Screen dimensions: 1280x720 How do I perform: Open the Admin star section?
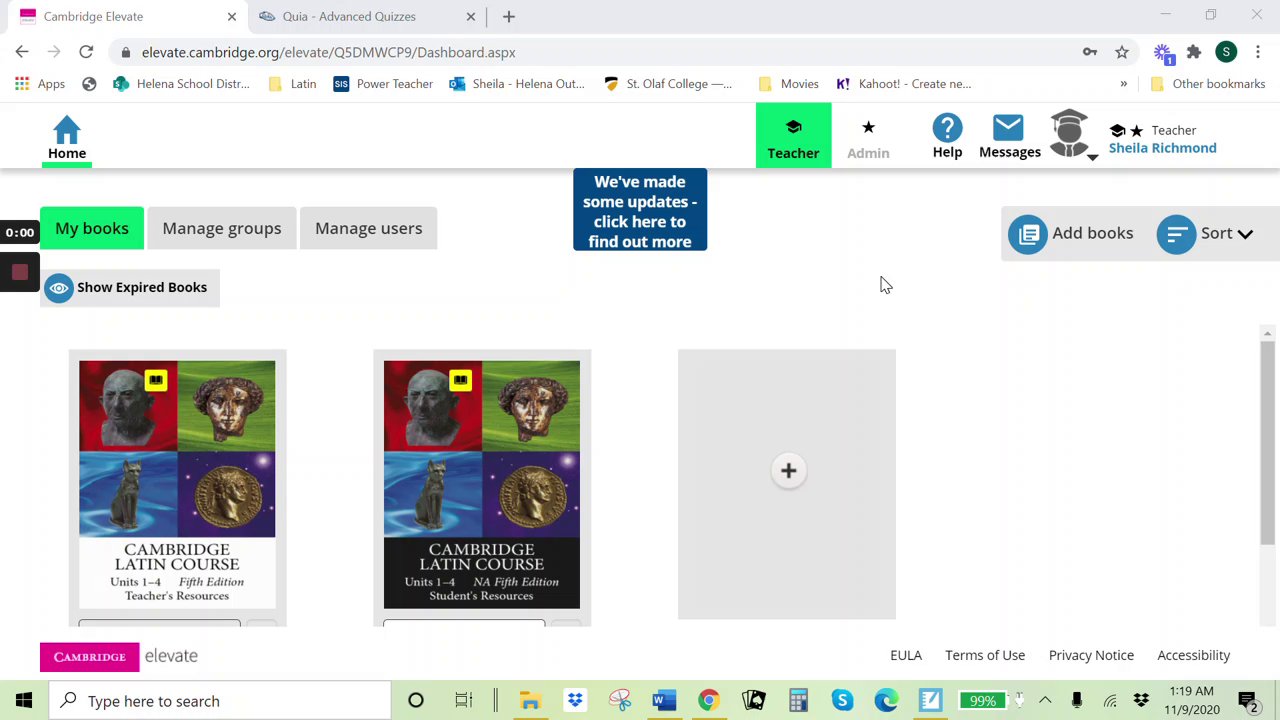click(x=868, y=138)
